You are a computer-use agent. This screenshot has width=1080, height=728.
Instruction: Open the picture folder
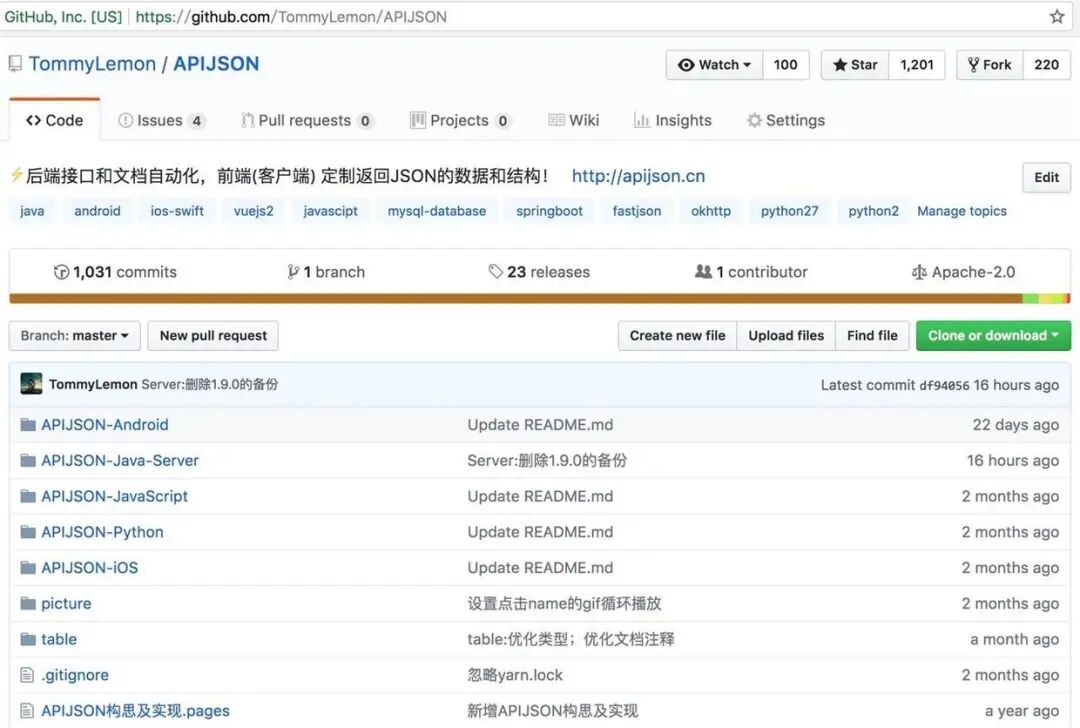click(67, 603)
